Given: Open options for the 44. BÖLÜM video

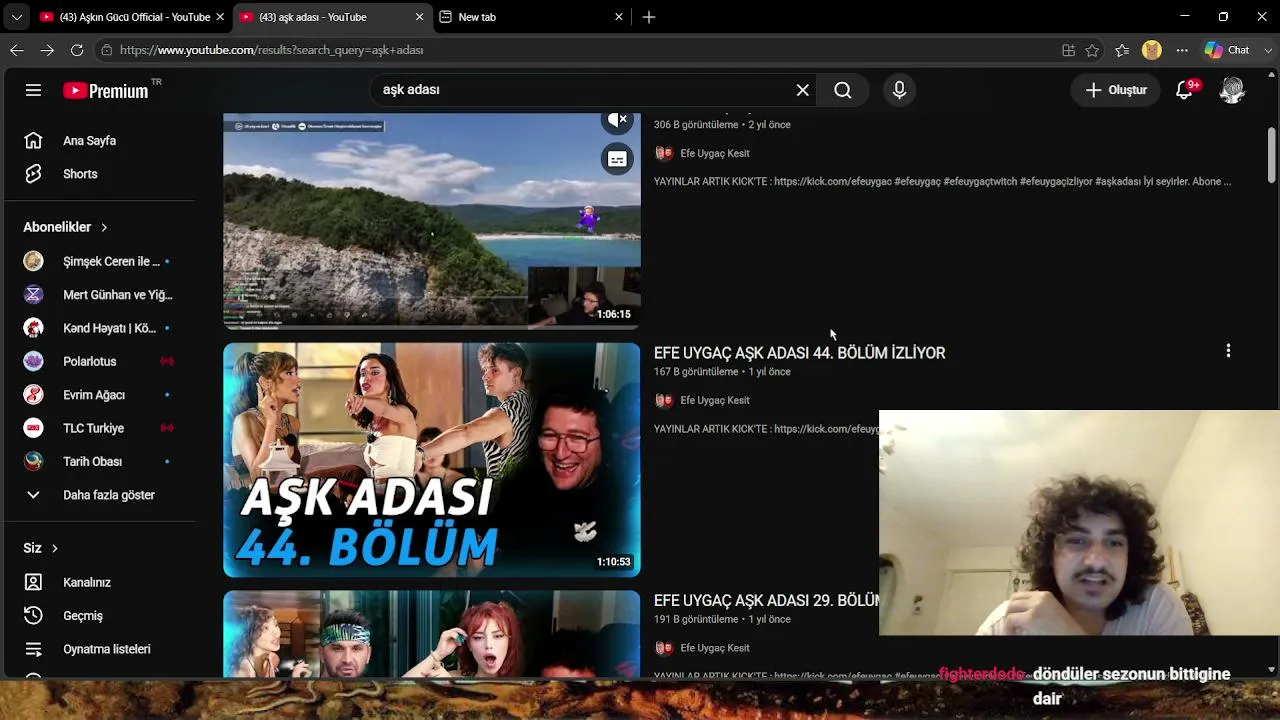Looking at the screenshot, I should click(1228, 351).
